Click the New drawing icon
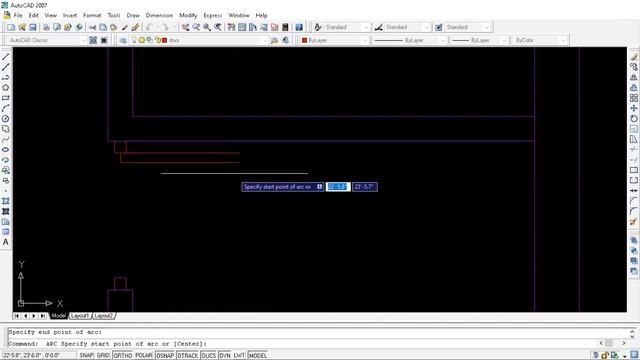The image size is (640, 360). [x=11, y=27]
